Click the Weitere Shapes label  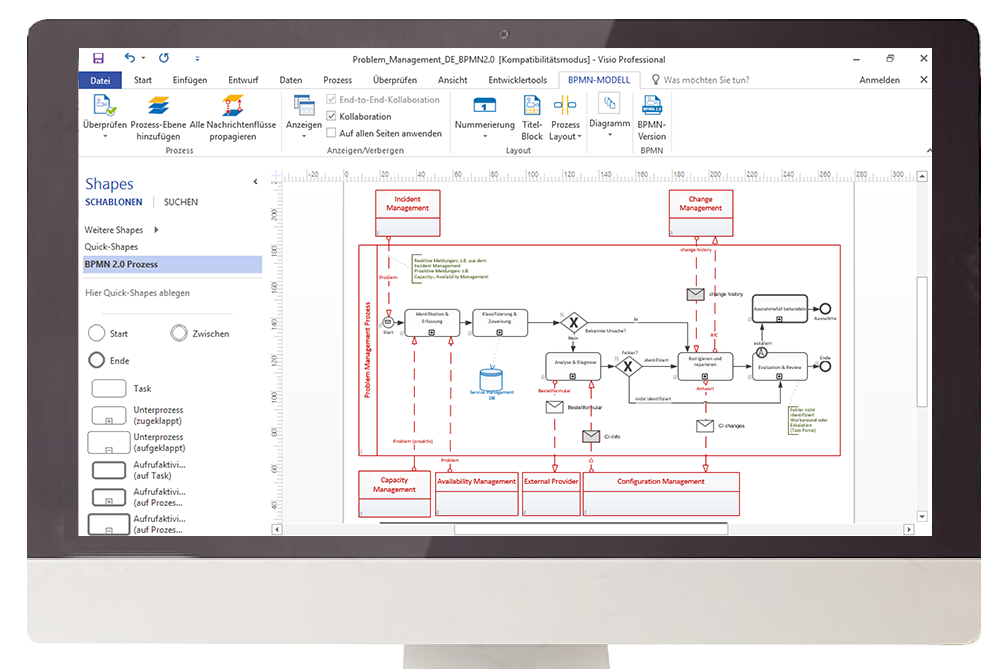point(114,230)
